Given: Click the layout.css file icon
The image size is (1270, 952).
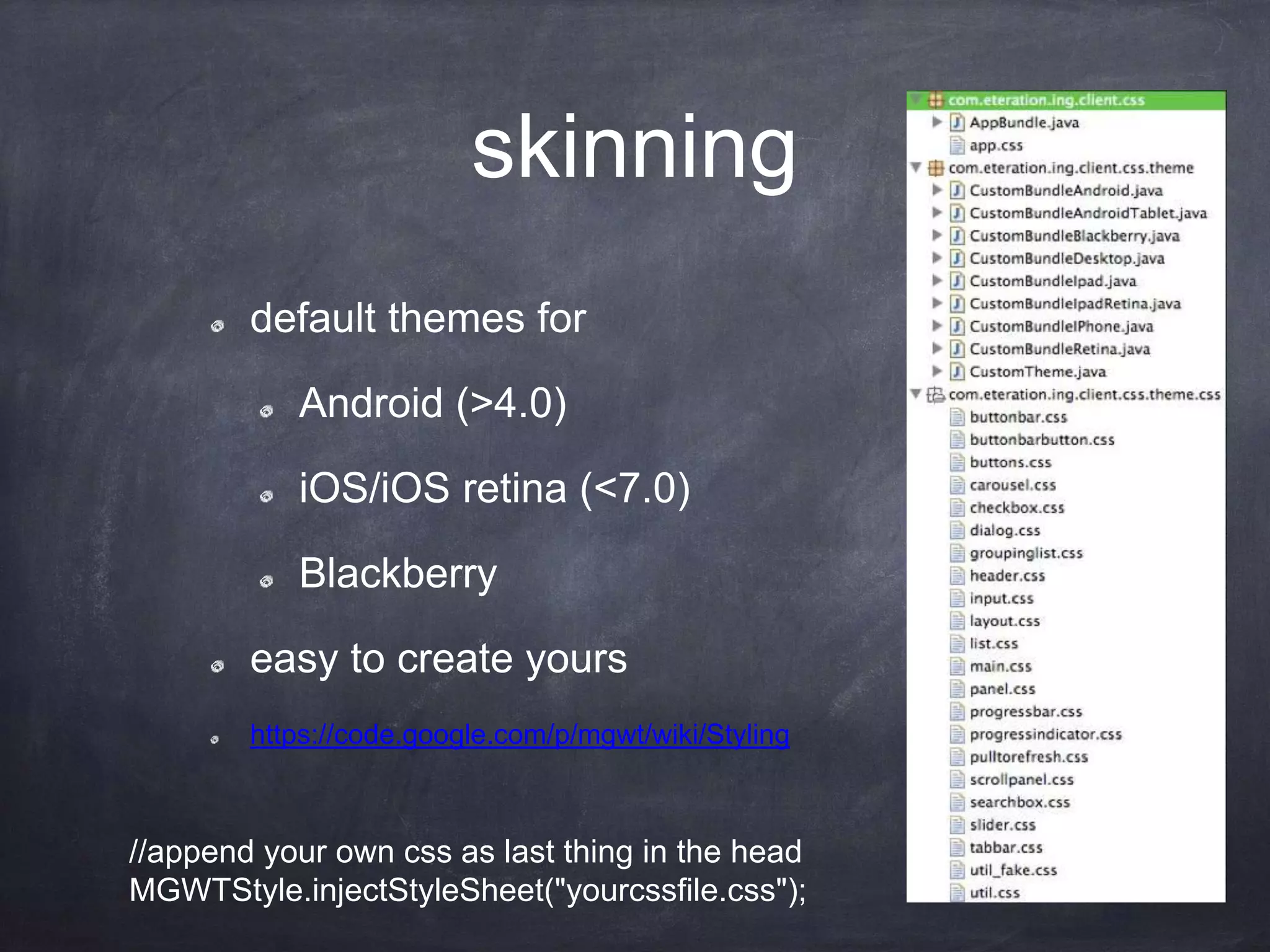Looking at the screenshot, I should pos(957,620).
